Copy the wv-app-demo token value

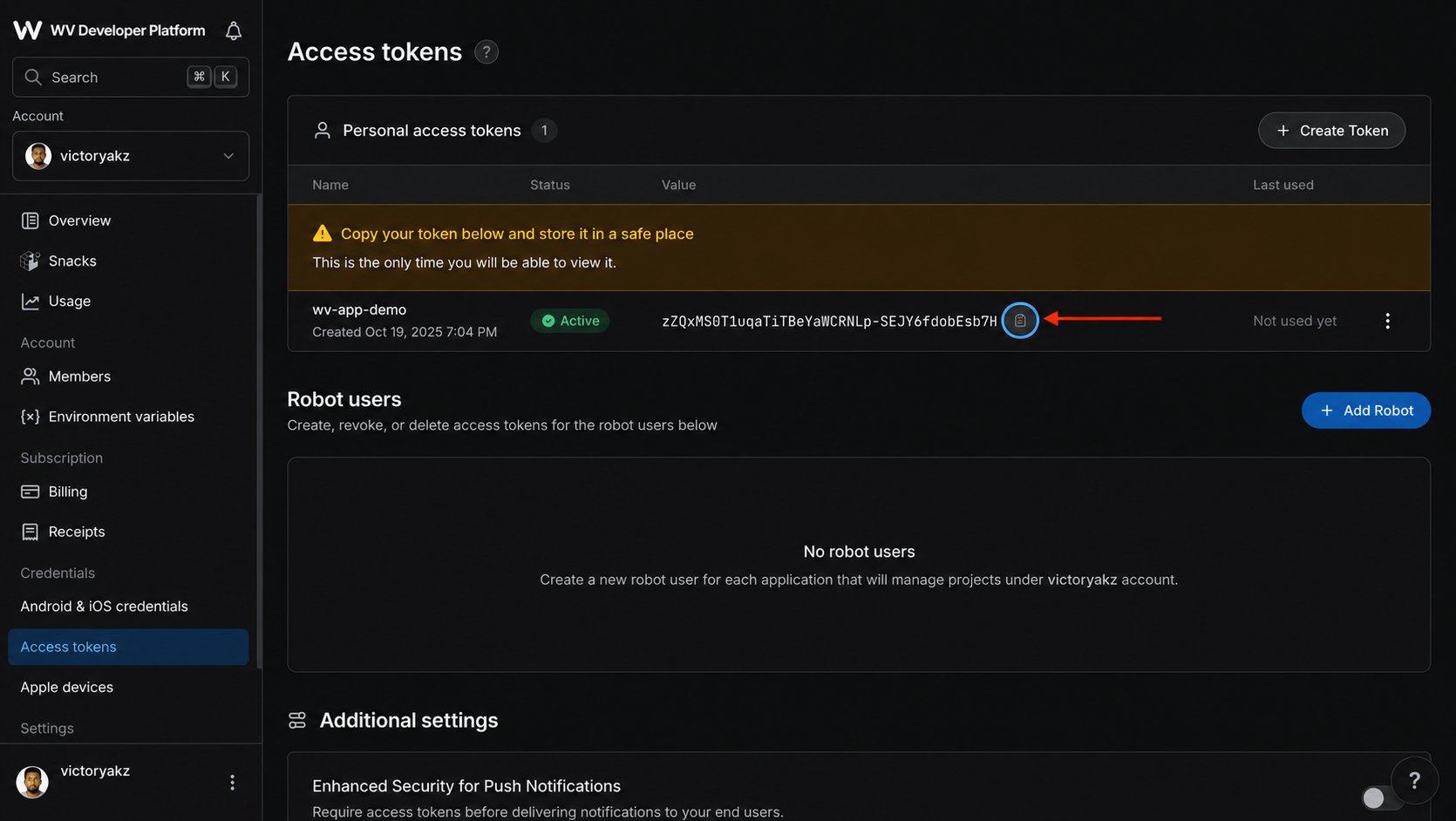click(1020, 321)
